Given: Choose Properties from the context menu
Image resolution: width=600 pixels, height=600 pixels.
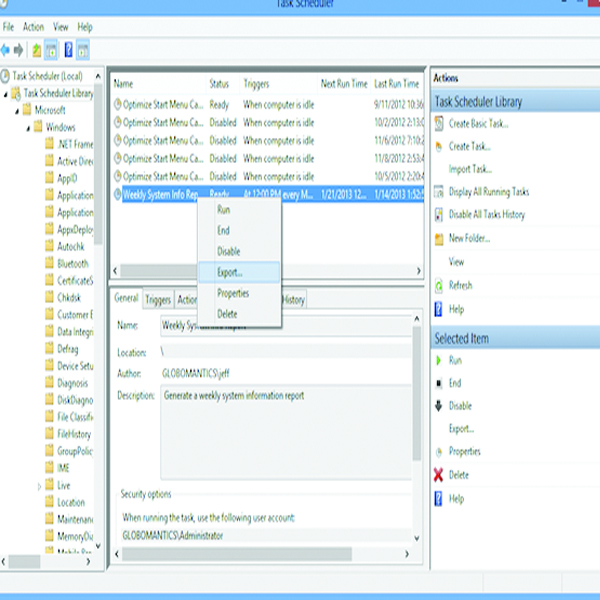Looking at the screenshot, I should click(x=240, y=293).
